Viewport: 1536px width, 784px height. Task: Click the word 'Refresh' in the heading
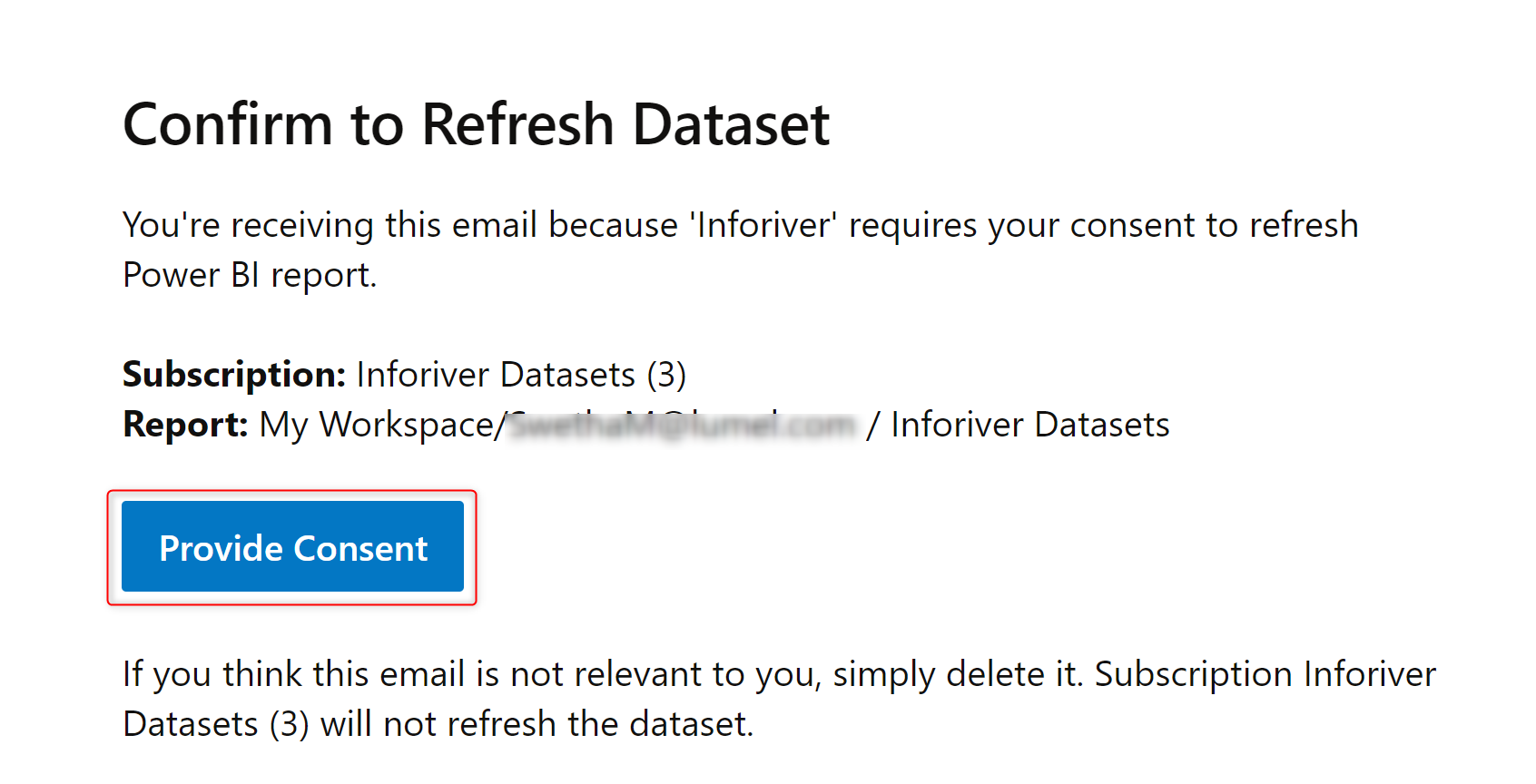point(517,124)
